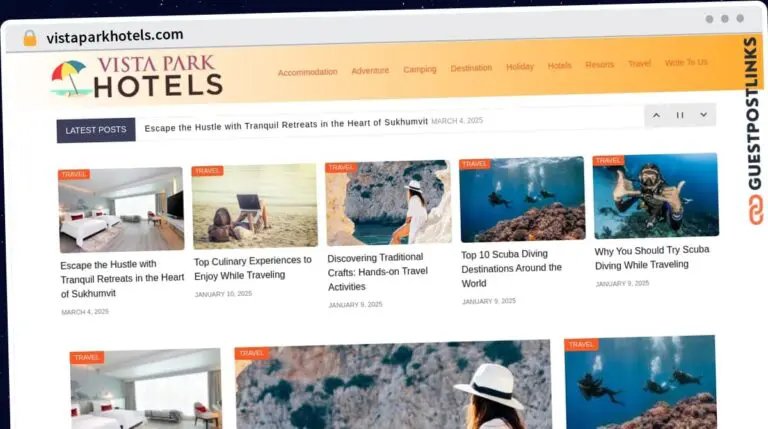Click the Latest Posts label button
Image resolution: width=768 pixels, height=429 pixels.
pos(96,130)
